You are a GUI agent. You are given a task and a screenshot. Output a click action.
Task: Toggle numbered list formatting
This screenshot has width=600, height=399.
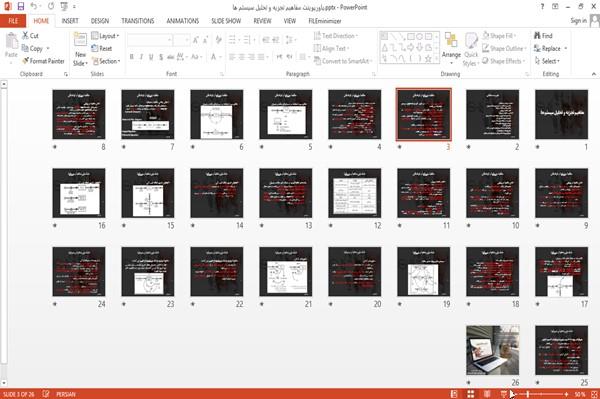(248, 39)
